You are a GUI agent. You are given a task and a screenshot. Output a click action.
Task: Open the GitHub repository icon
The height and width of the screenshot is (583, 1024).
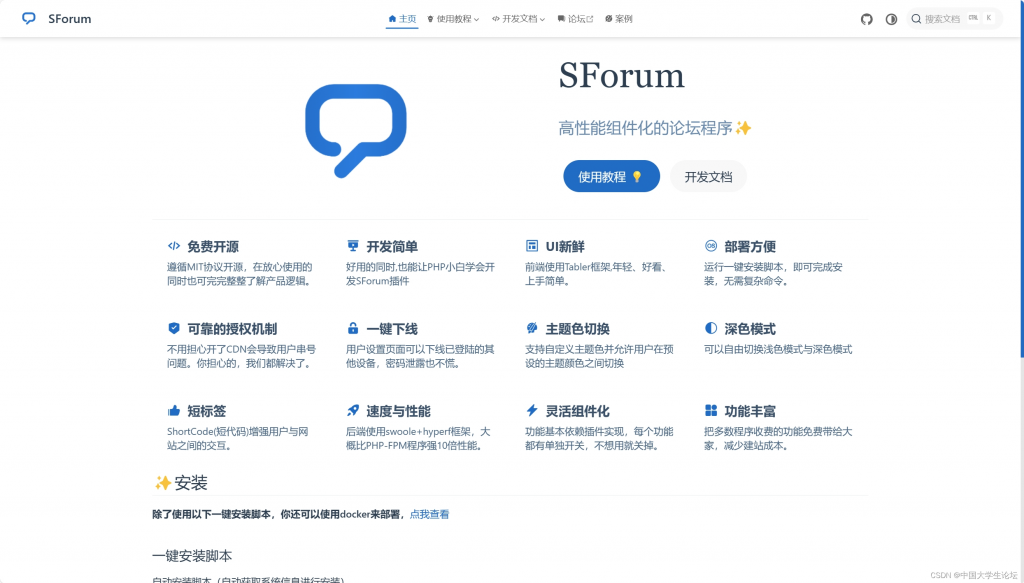tap(867, 19)
